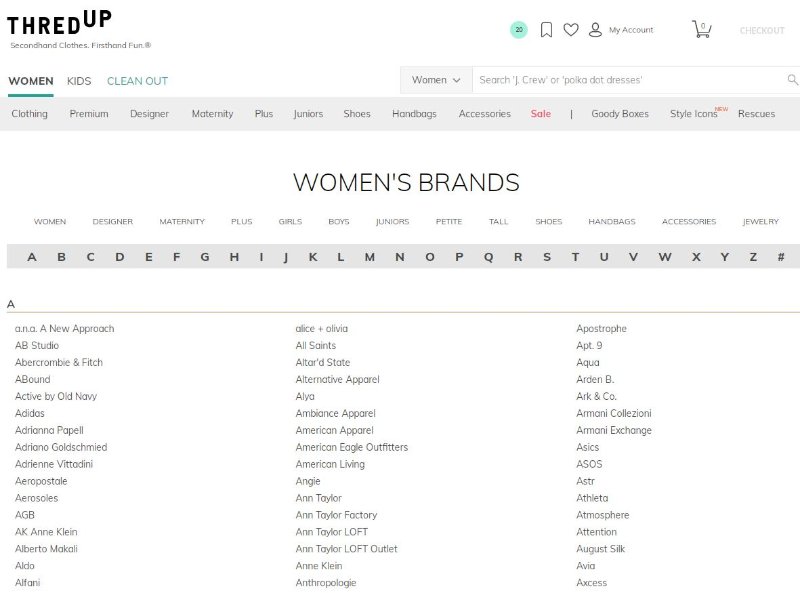
Task: Jump to the # brands section
Action: point(781,257)
